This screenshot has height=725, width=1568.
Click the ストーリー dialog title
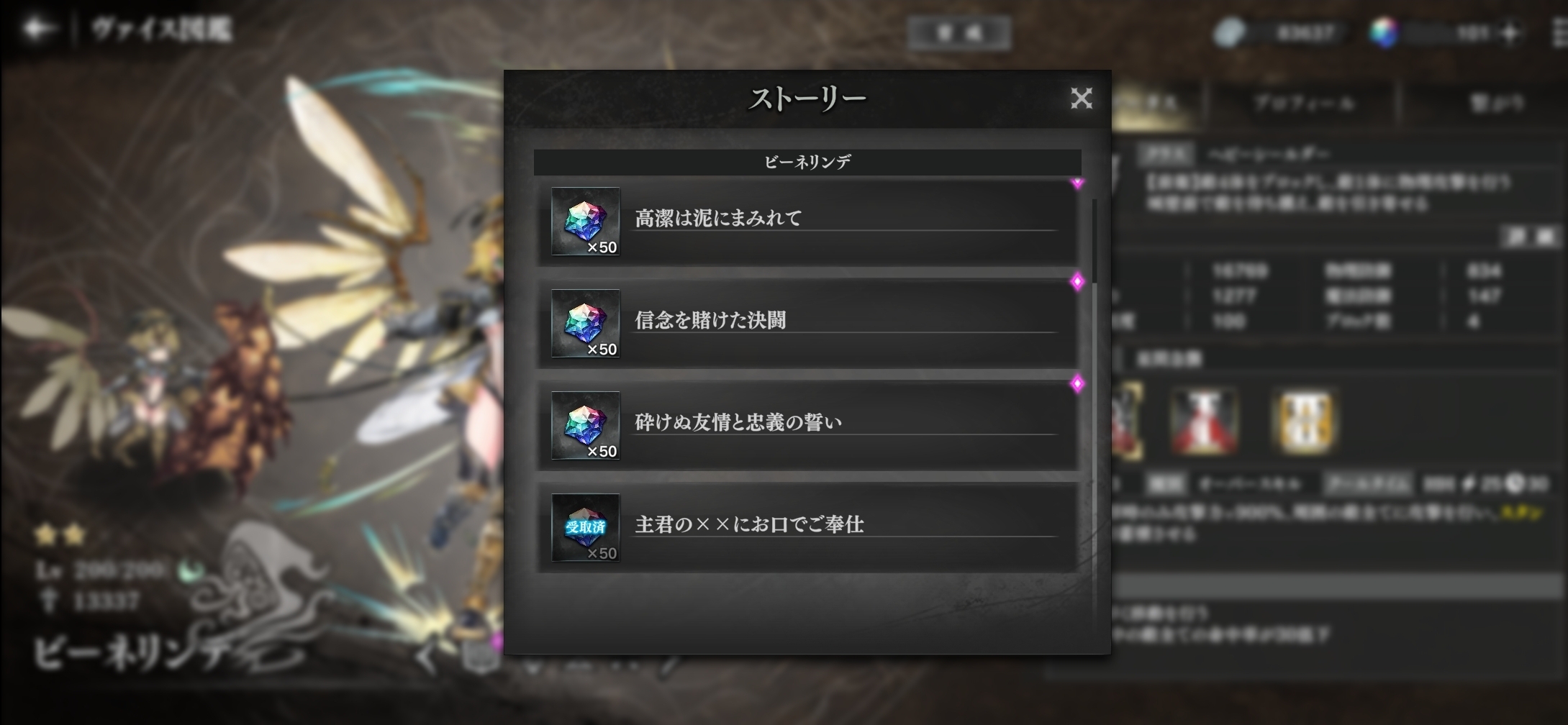coord(807,99)
